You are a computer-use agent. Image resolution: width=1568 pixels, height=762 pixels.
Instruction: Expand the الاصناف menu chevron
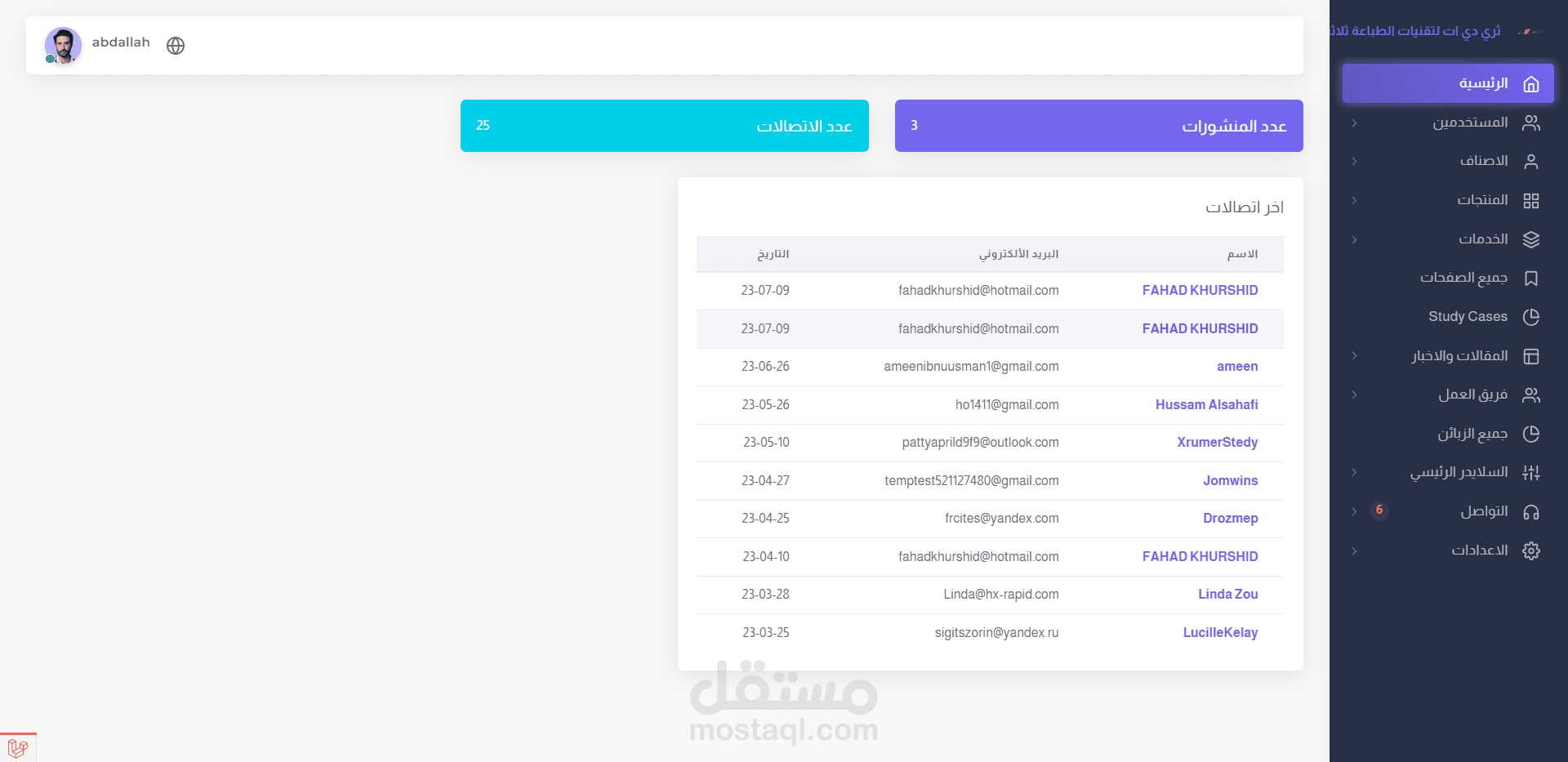point(1354,161)
